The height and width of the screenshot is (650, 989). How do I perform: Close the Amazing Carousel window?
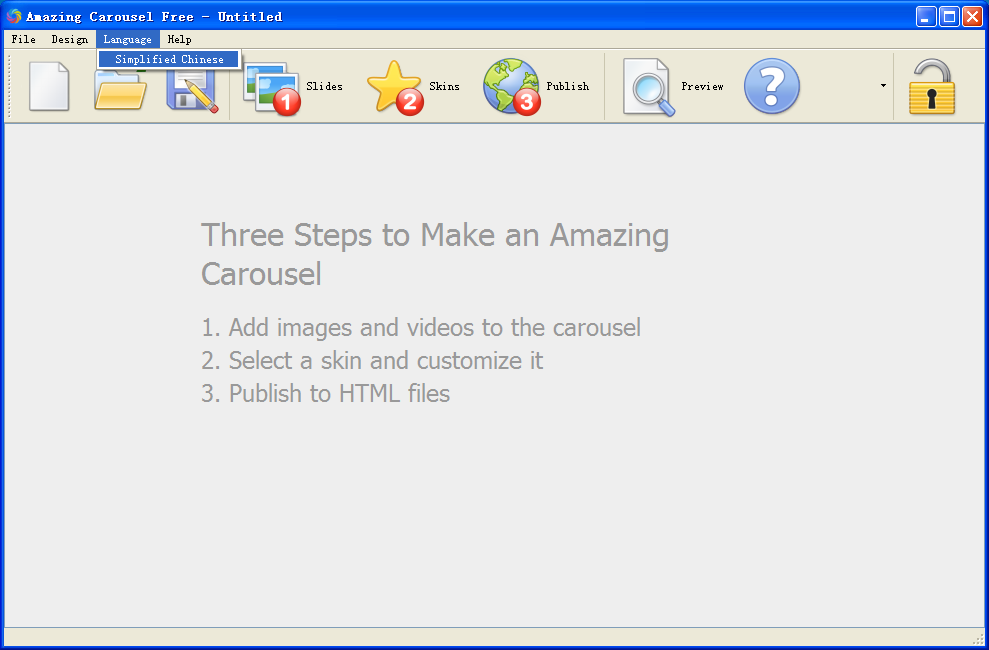pos(971,16)
